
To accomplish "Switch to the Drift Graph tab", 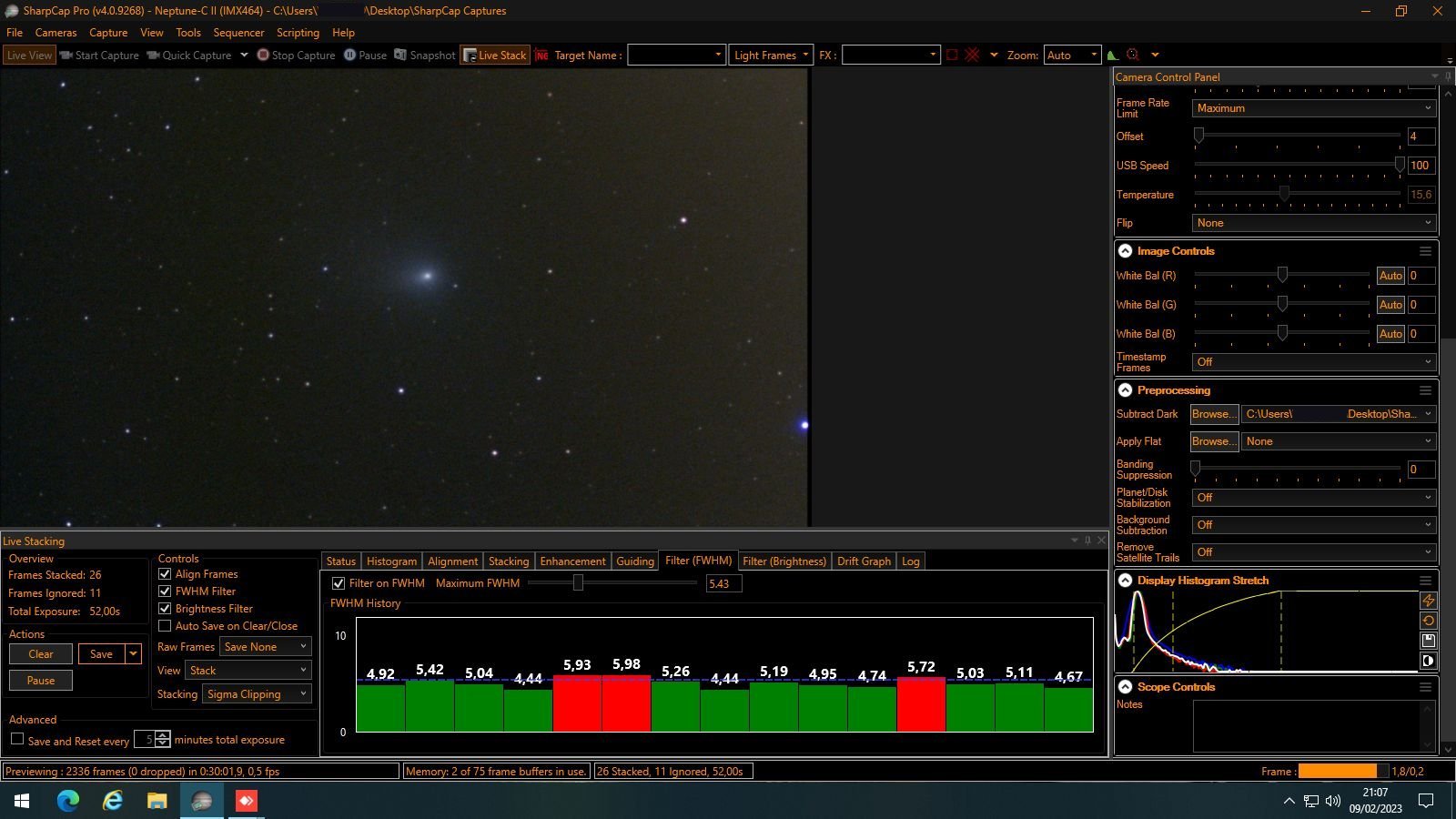I will (x=864, y=561).
